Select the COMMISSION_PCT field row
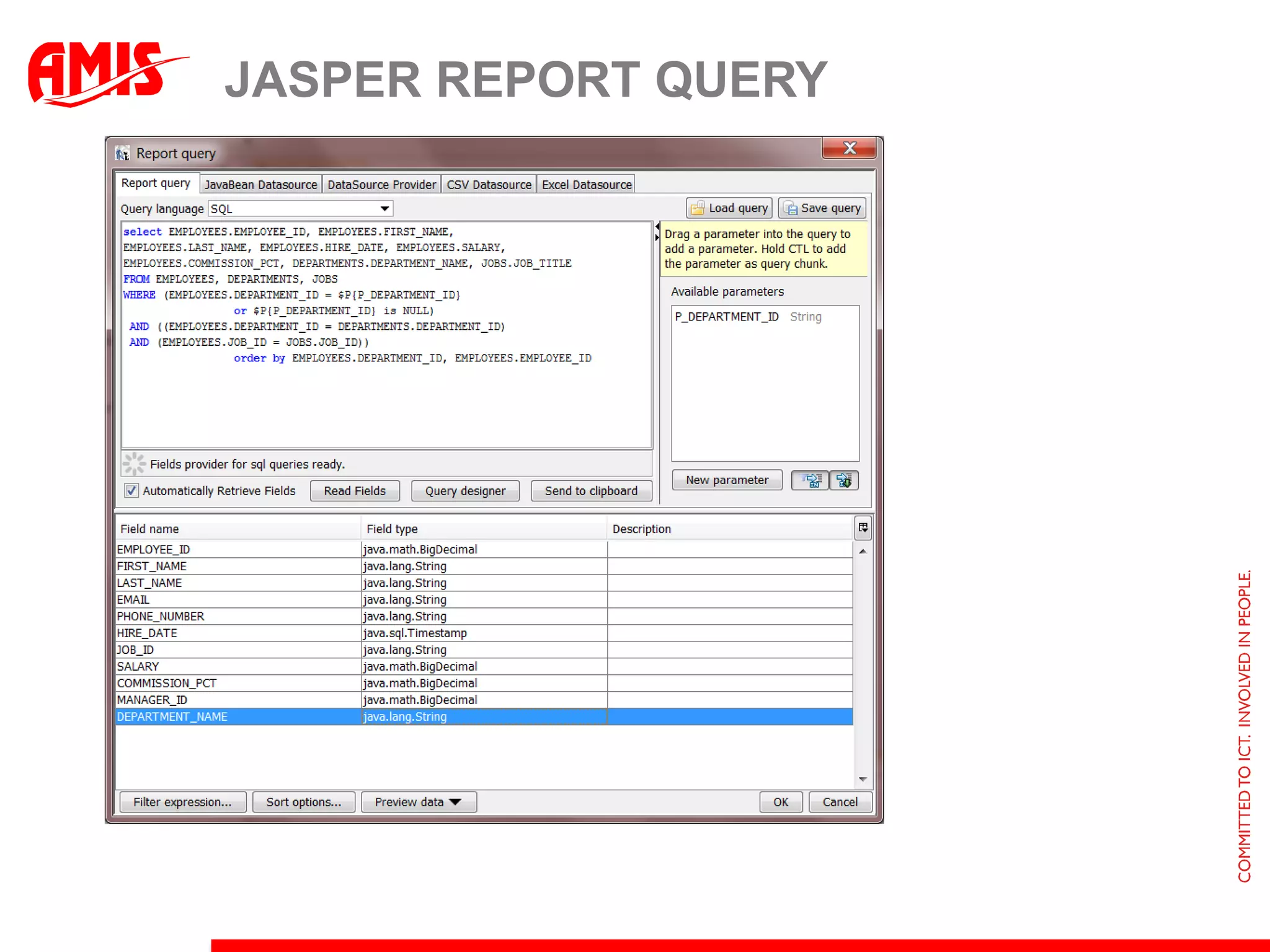Image resolution: width=1270 pixels, height=952 pixels. click(x=484, y=683)
